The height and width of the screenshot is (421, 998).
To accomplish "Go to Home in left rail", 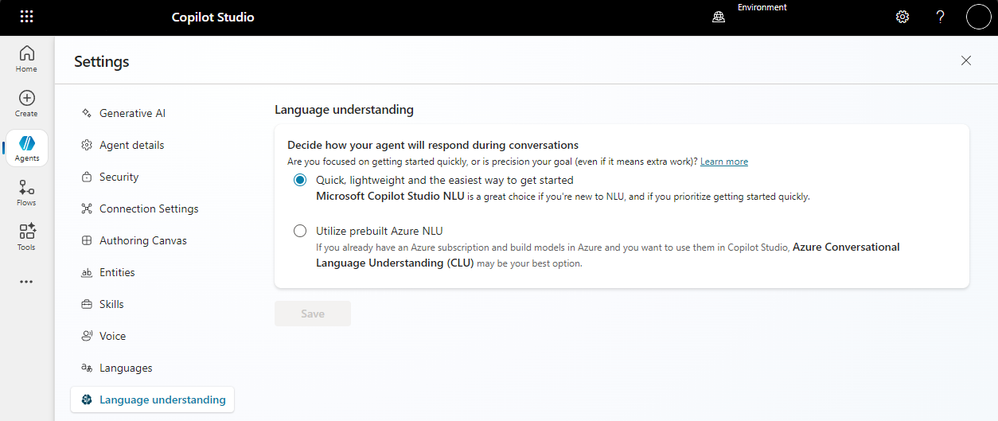I will tap(27, 59).
